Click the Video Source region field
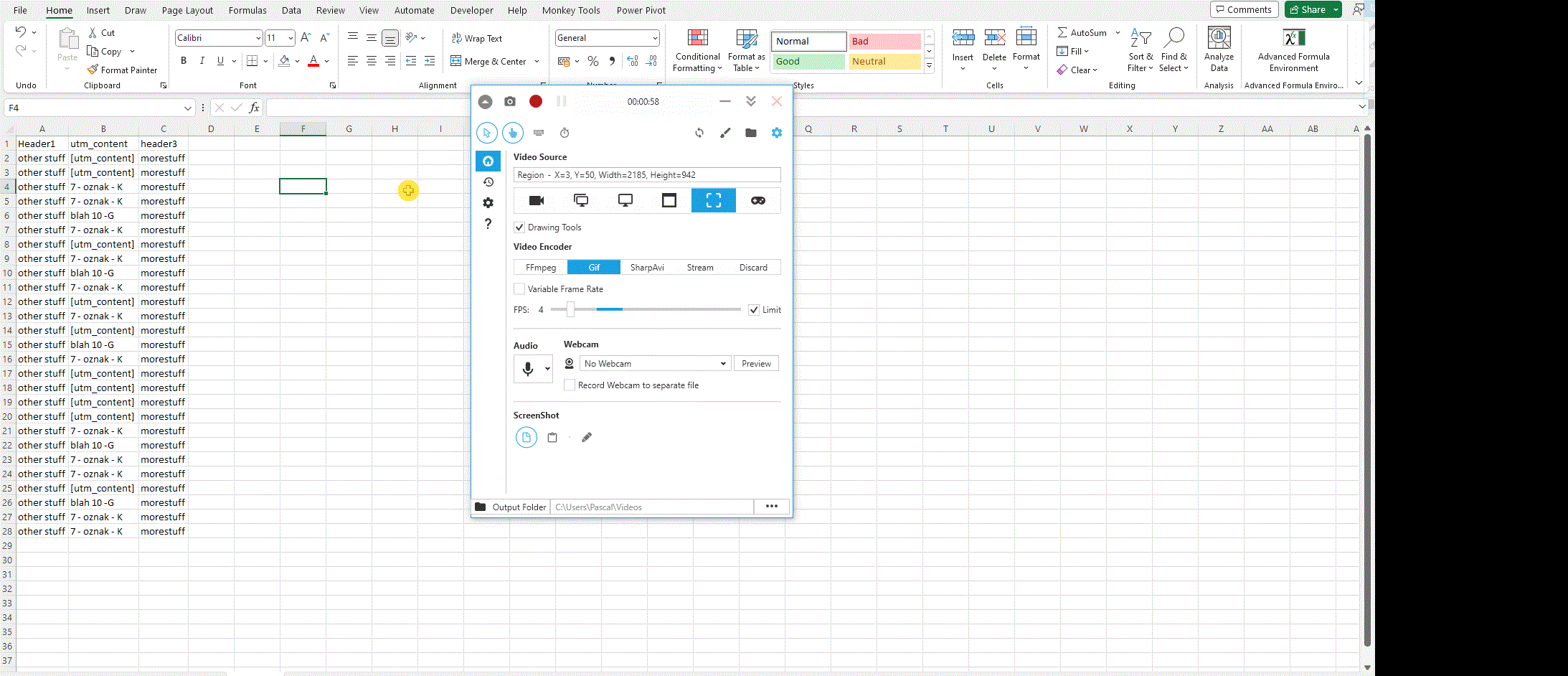 click(647, 175)
